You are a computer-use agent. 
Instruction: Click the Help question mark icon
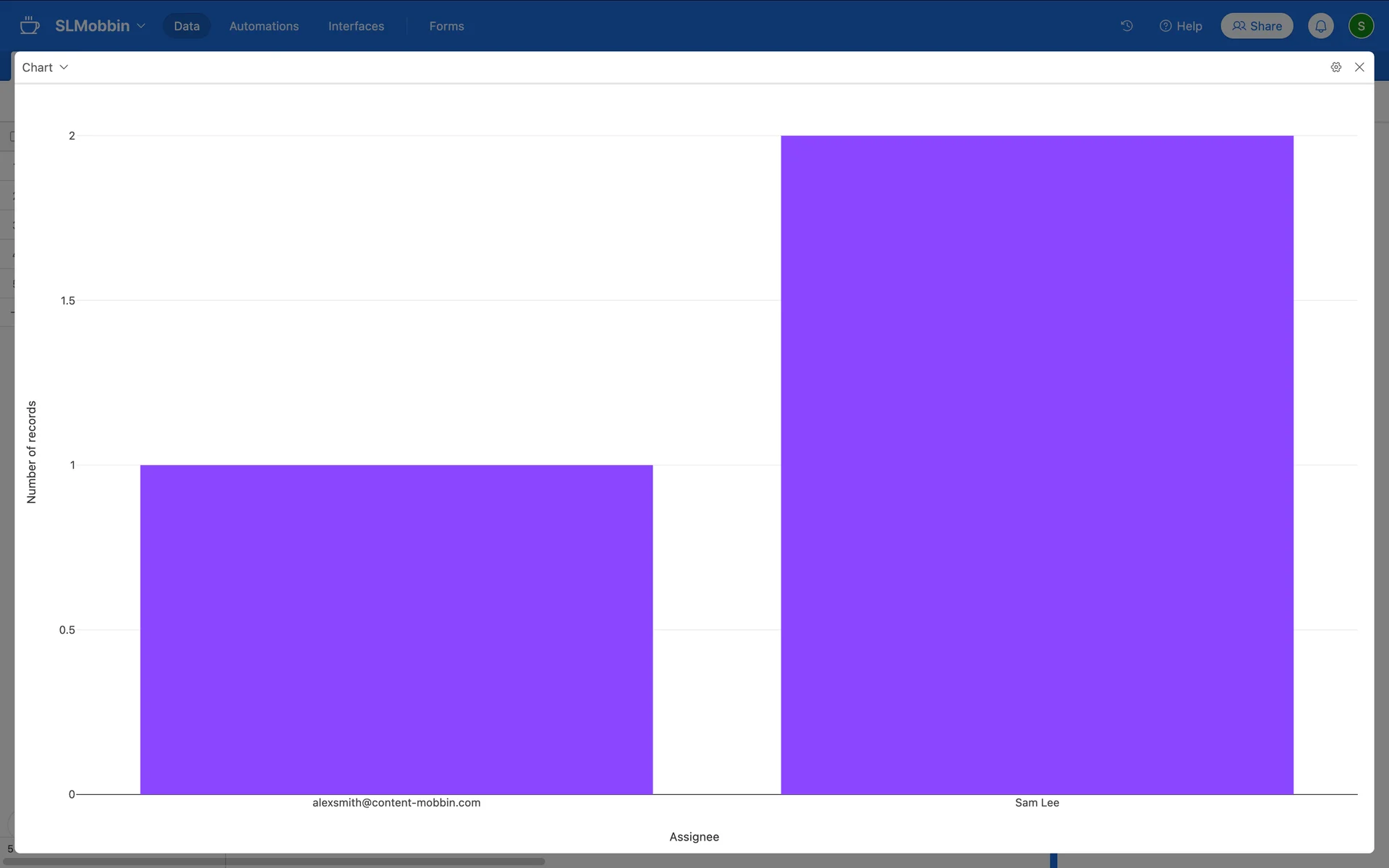point(1165,26)
